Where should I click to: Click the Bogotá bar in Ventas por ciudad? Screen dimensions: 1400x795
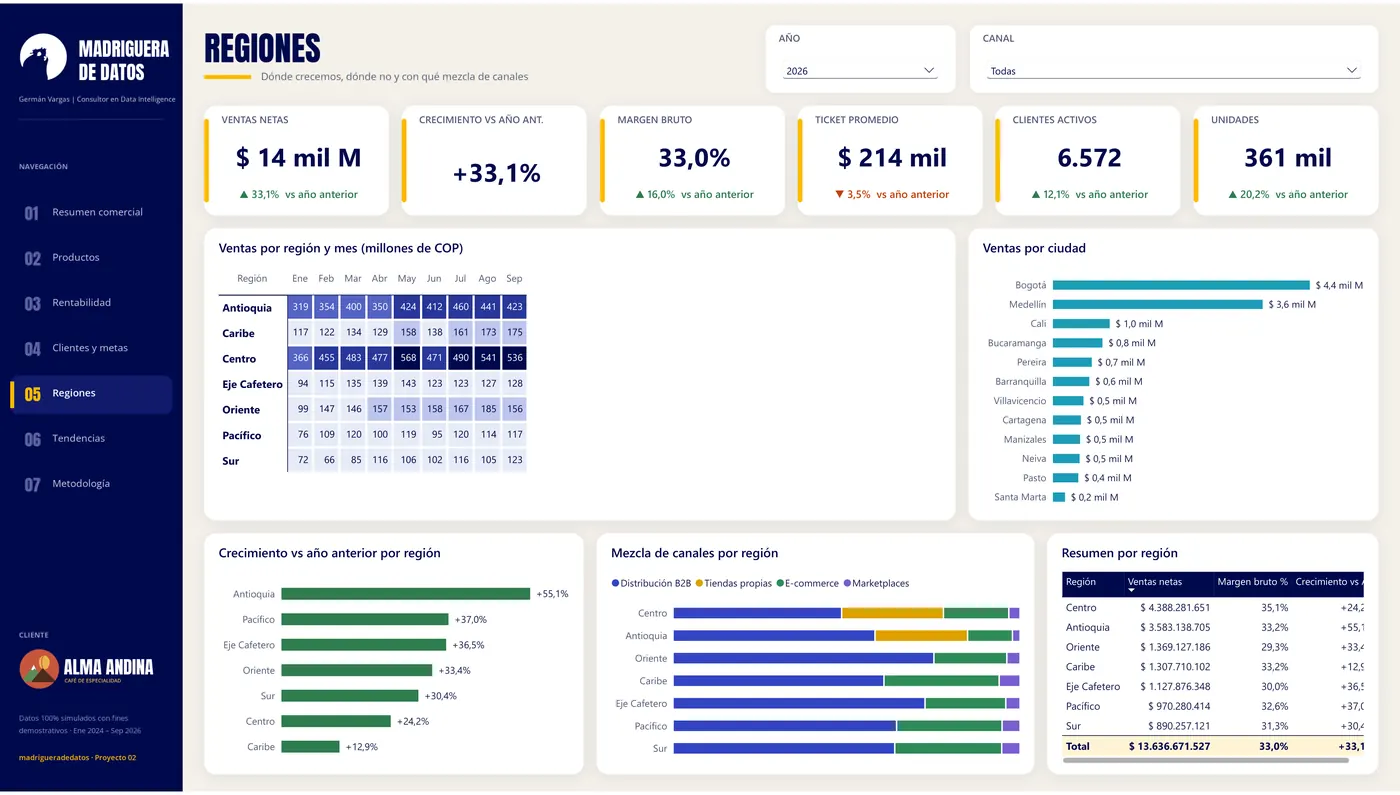point(1181,285)
